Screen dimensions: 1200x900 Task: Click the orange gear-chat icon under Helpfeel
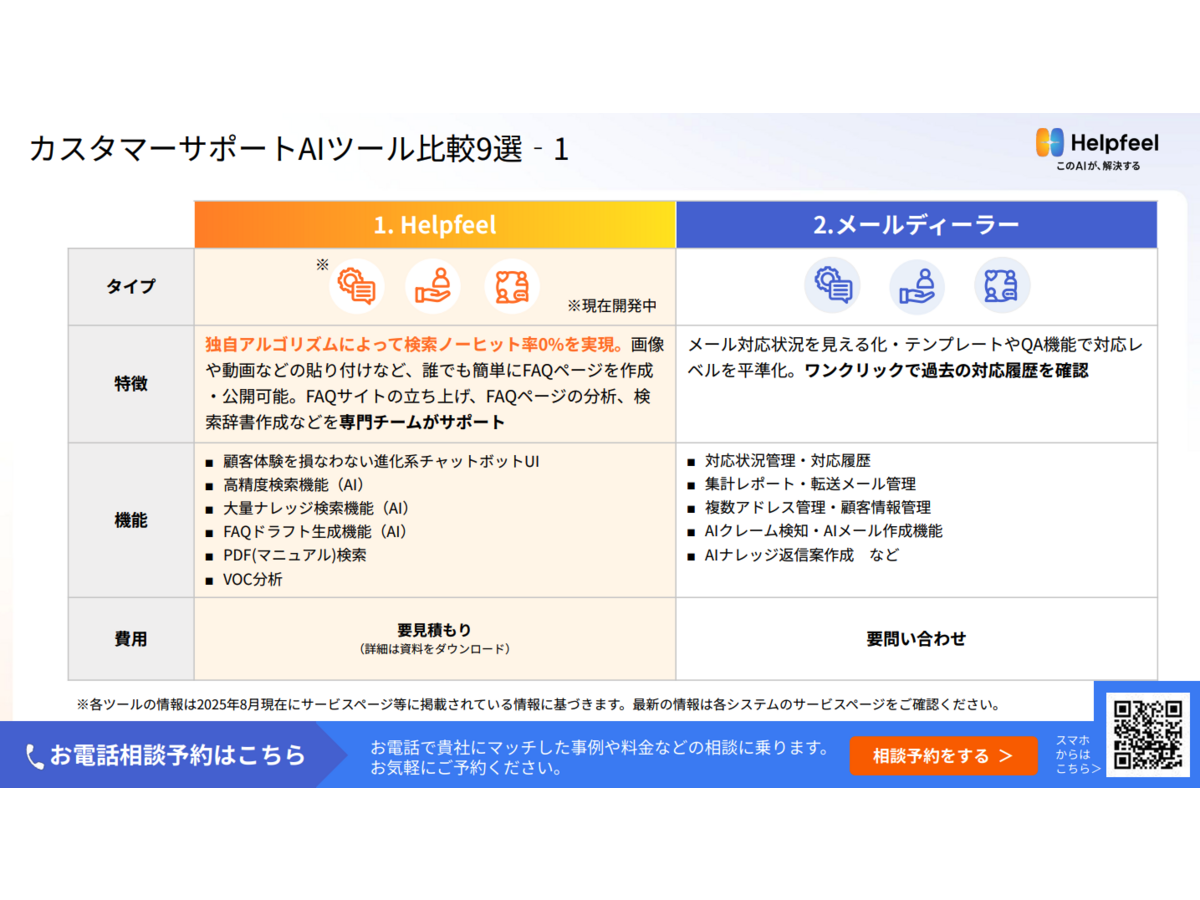[357, 286]
